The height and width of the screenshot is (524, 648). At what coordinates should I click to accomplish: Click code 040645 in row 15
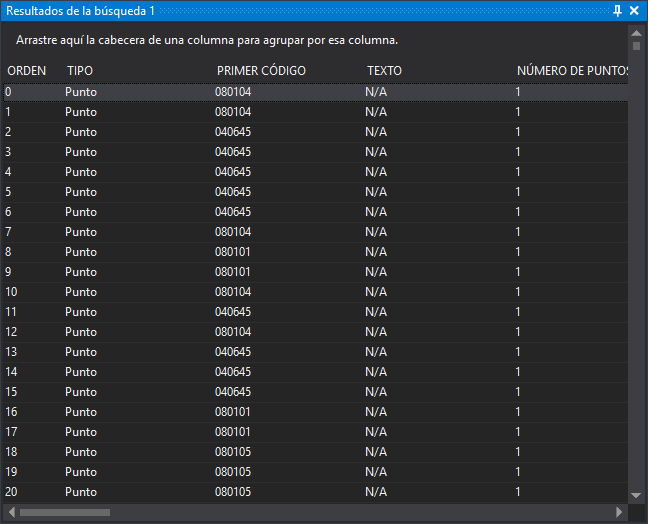coord(233,392)
